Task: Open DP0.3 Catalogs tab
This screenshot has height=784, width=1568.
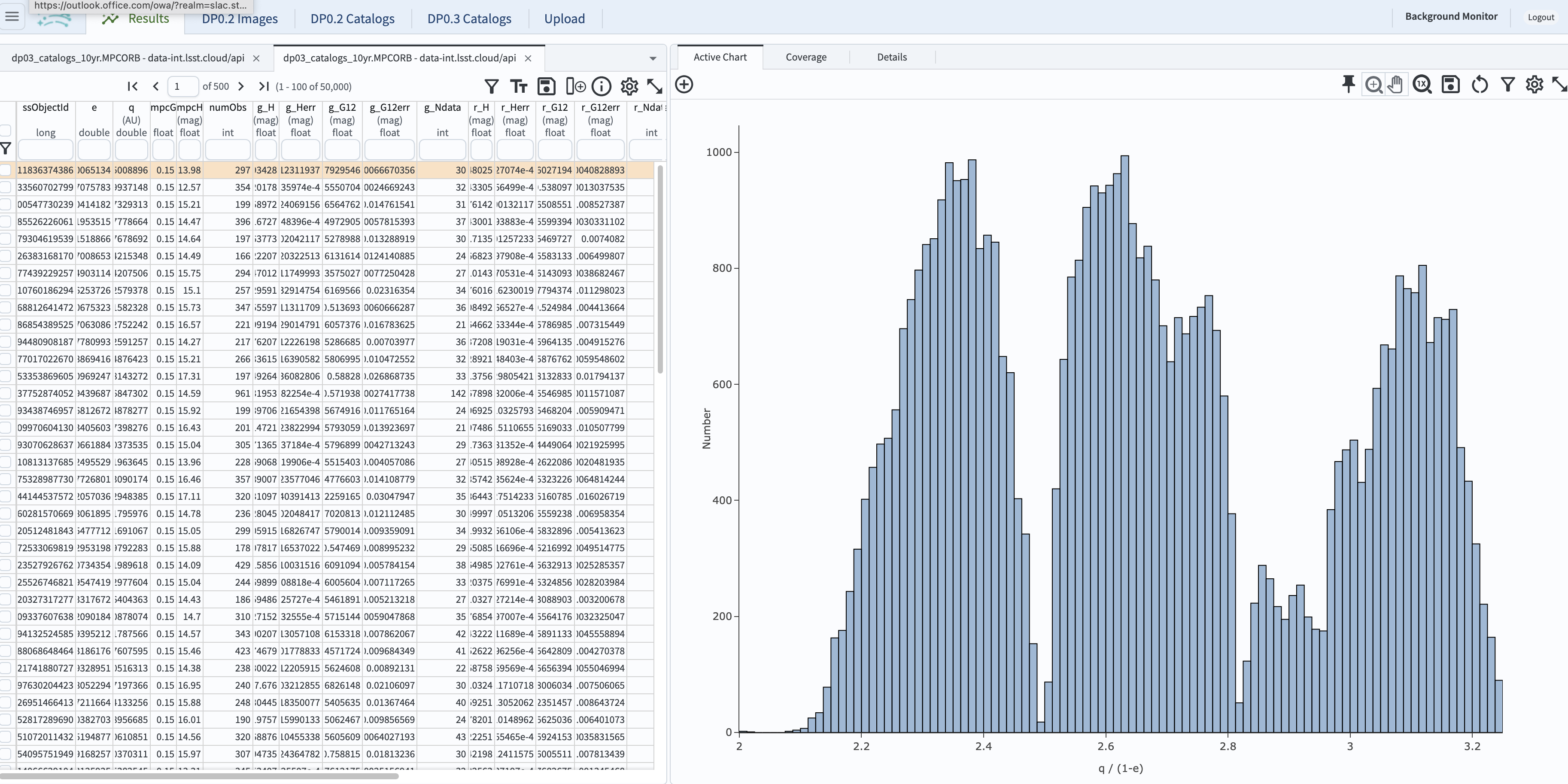Action: click(469, 19)
